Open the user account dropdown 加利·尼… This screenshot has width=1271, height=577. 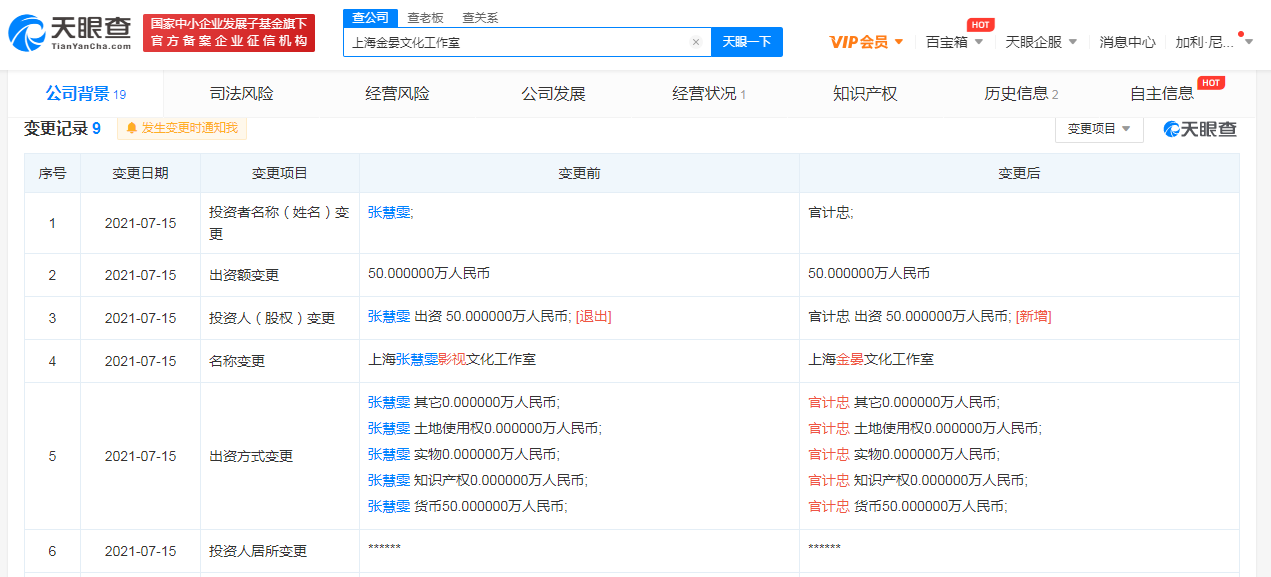coord(1211,42)
